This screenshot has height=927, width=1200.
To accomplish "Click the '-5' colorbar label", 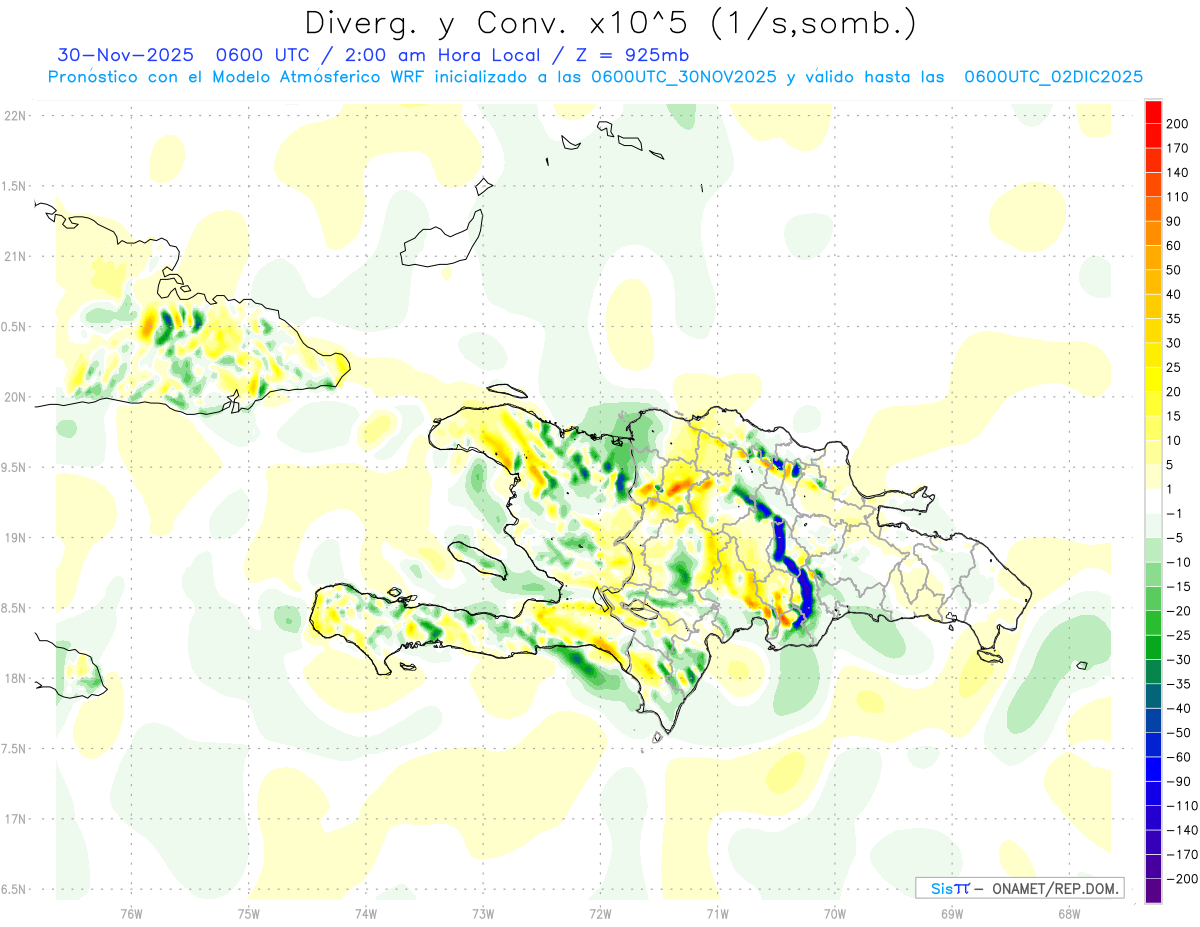I will click(x=1175, y=538).
